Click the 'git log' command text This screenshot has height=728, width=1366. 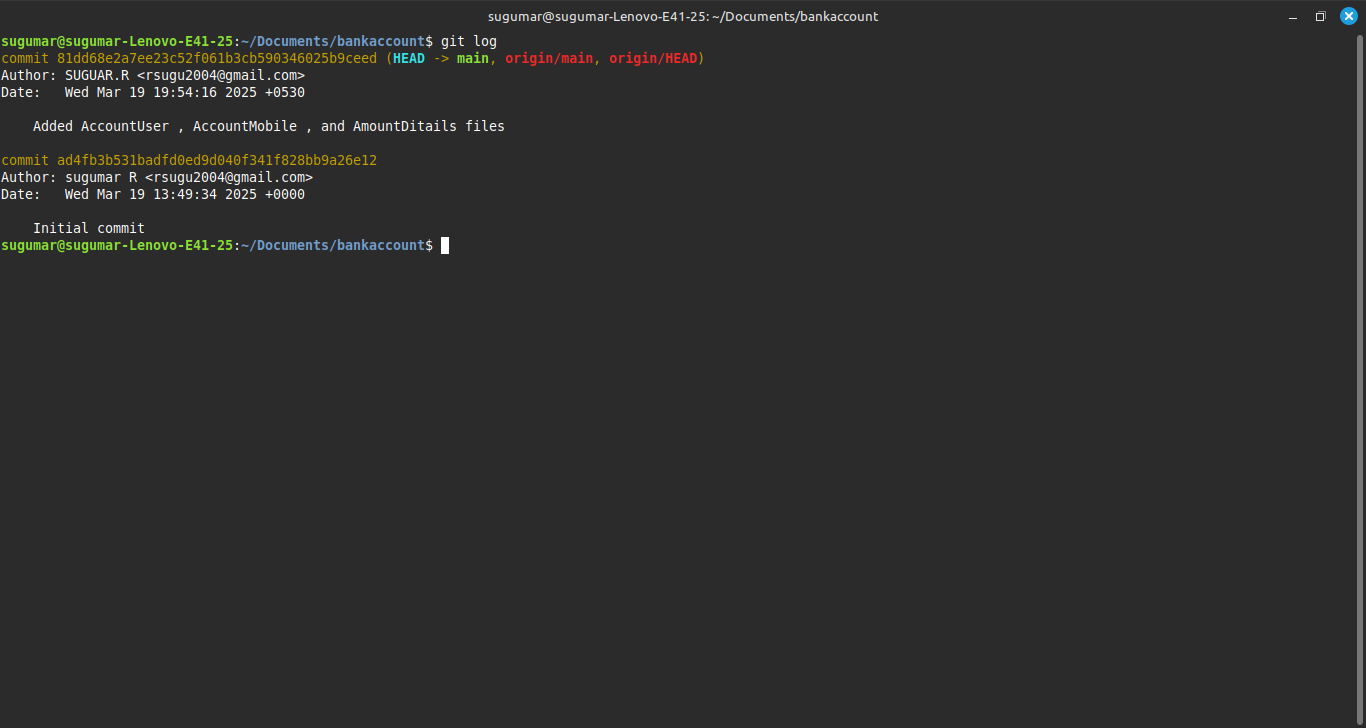pos(469,41)
